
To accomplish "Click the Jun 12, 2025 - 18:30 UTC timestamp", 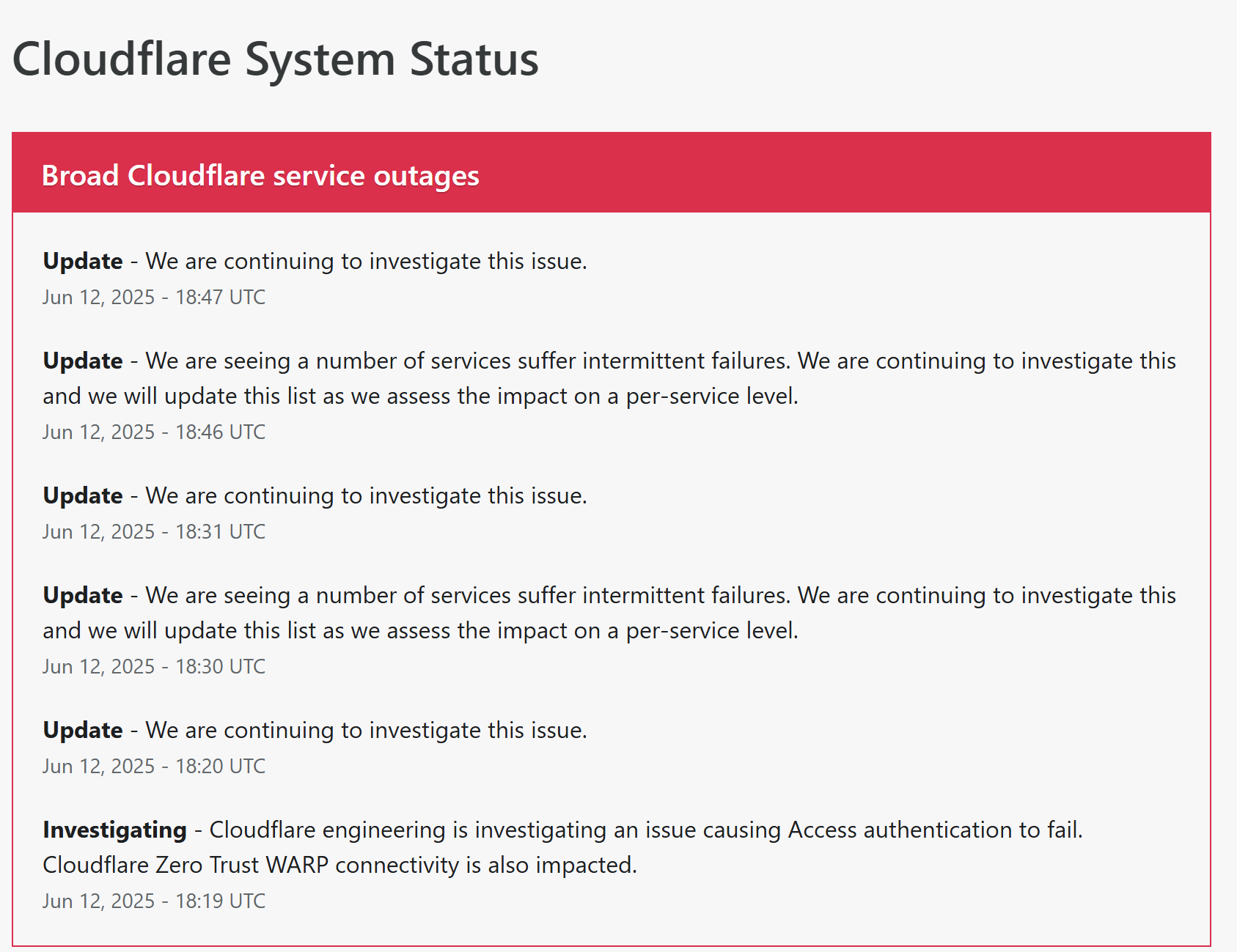I will pyautogui.click(x=154, y=666).
